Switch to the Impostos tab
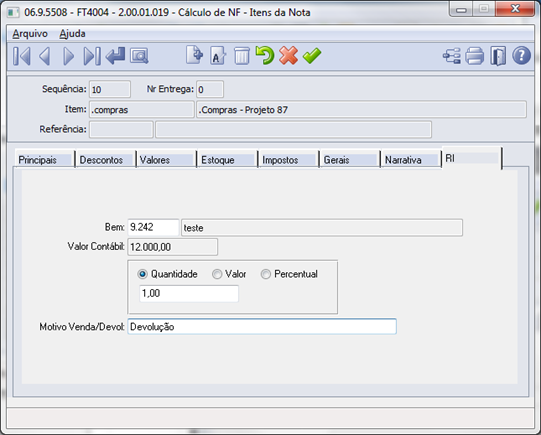541x435 pixels. 289,160
